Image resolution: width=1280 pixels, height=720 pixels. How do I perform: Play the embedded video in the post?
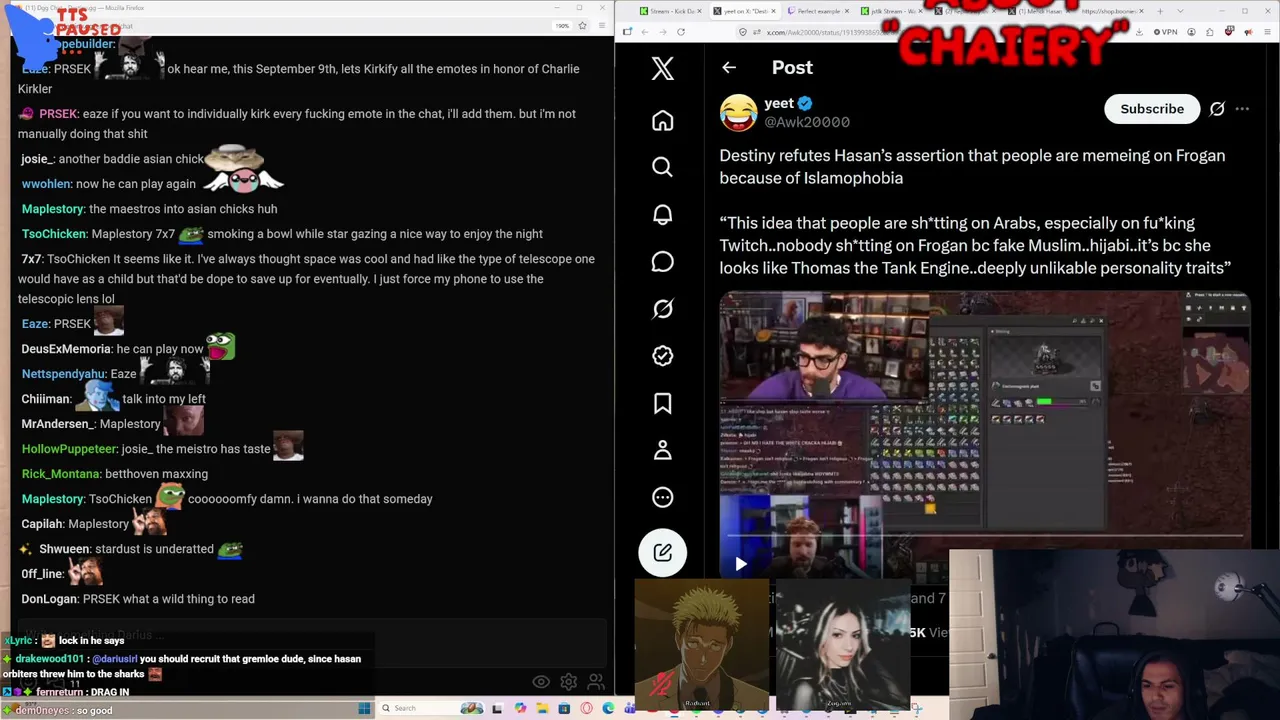click(740, 564)
